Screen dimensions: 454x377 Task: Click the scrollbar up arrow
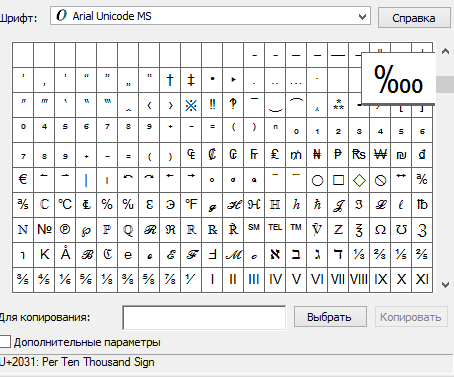[445, 51]
